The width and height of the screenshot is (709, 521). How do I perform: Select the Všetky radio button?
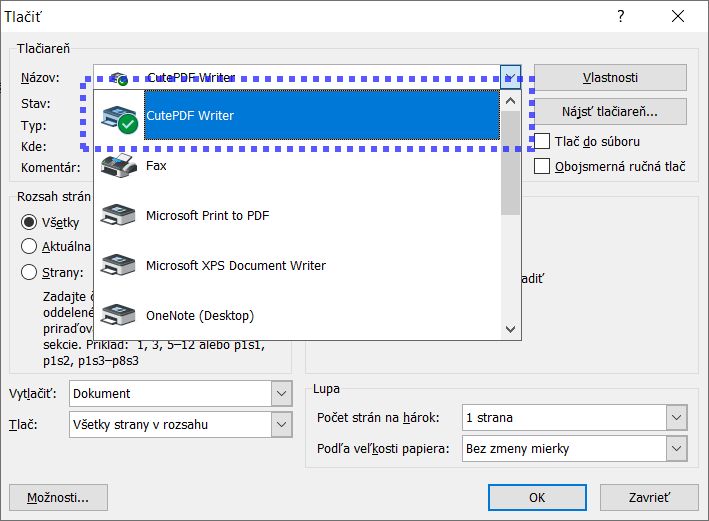(29, 222)
